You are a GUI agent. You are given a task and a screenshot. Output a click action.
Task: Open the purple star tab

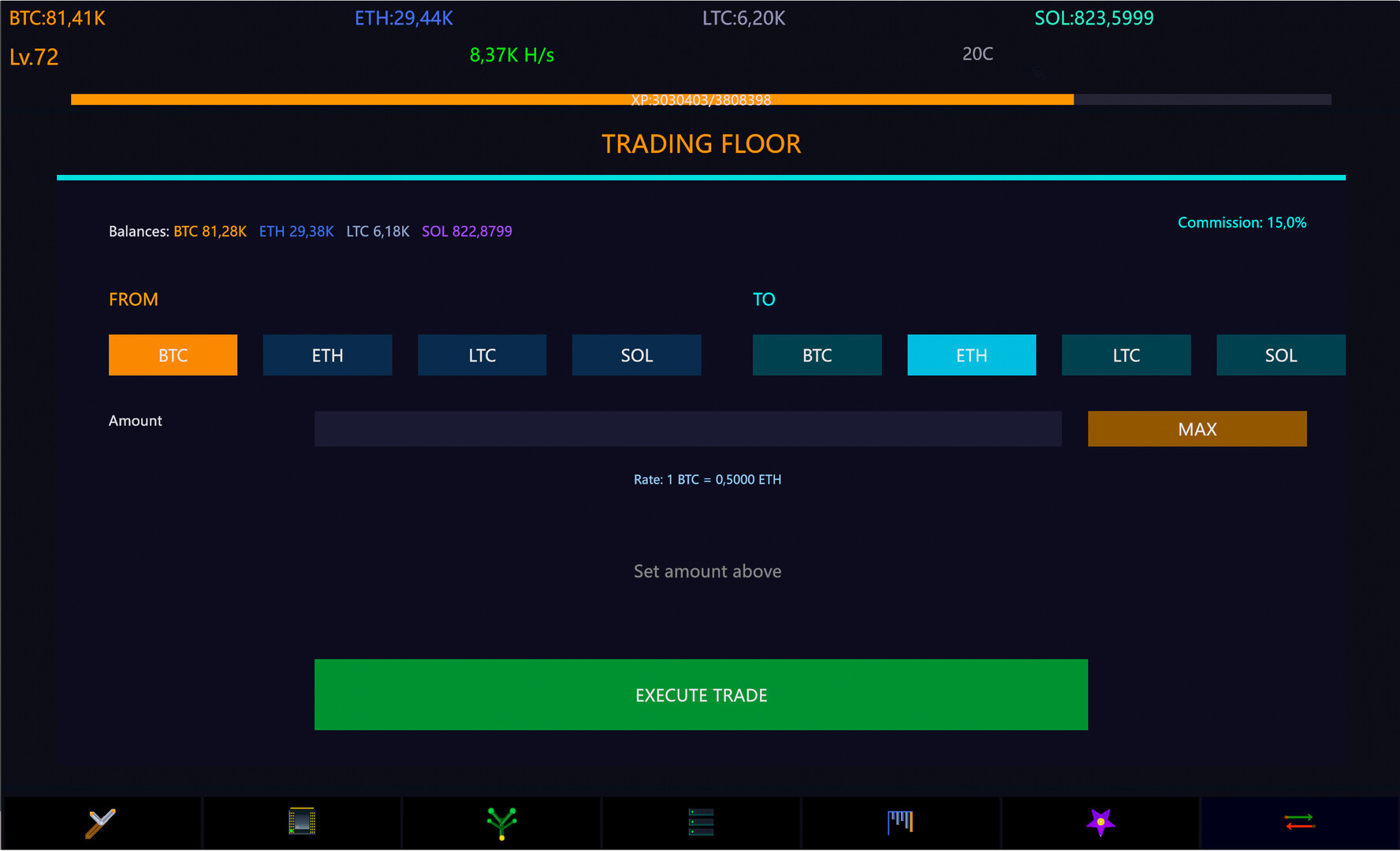(x=1100, y=823)
